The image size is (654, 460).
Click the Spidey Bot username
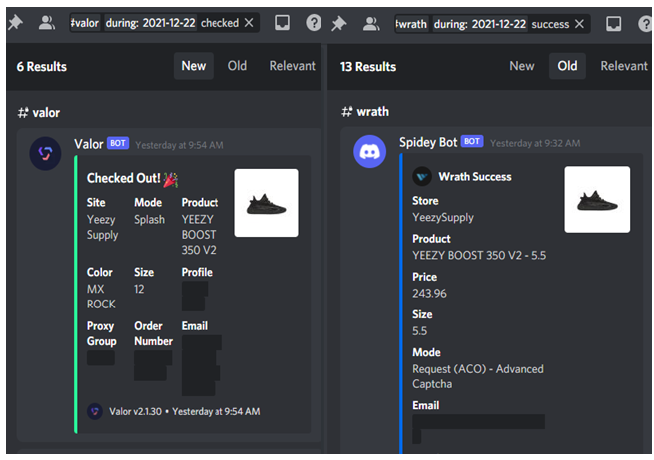428,143
